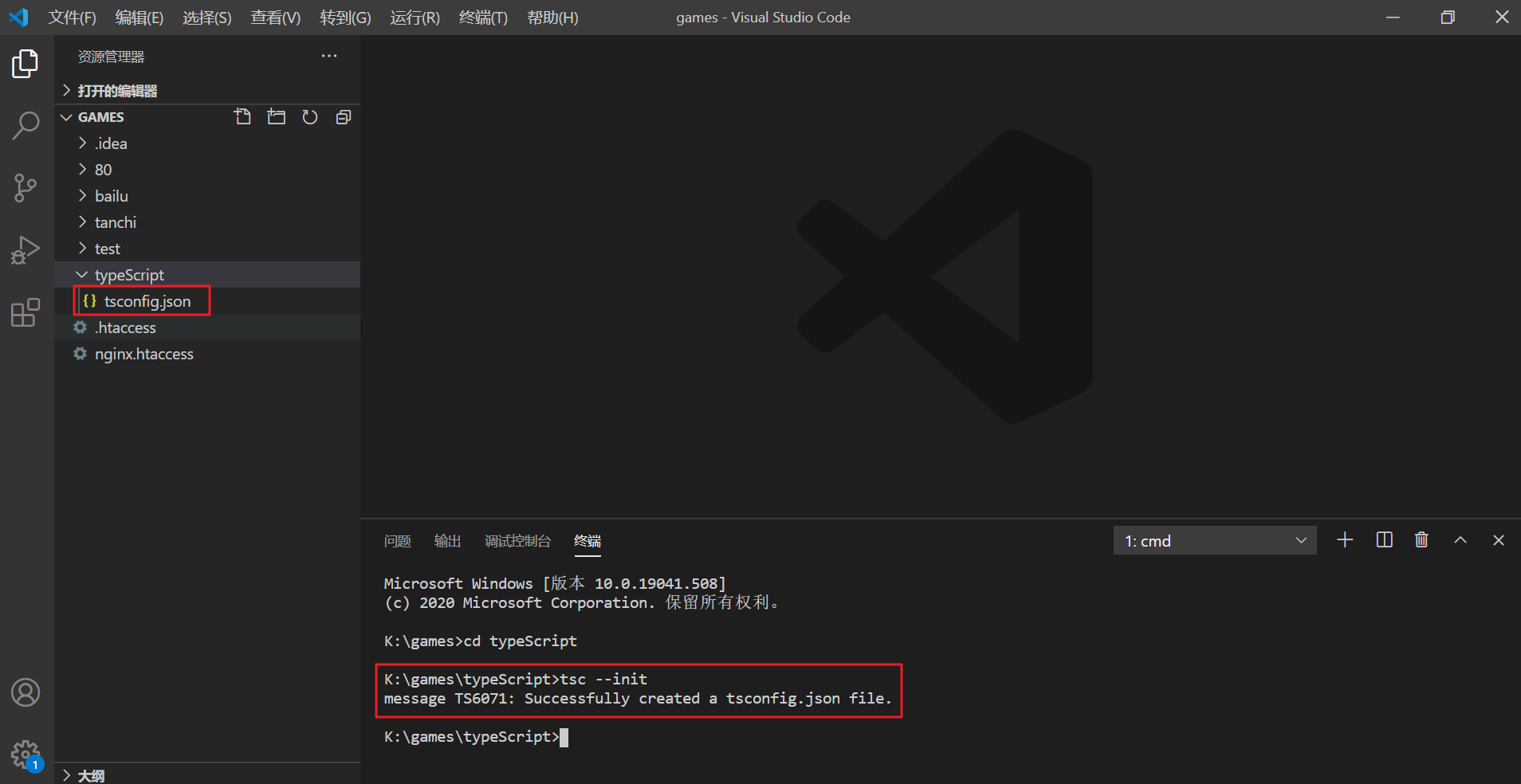Image resolution: width=1521 pixels, height=784 pixels.
Task: Open the Search sidebar icon
Action: (x=26, y=126)
